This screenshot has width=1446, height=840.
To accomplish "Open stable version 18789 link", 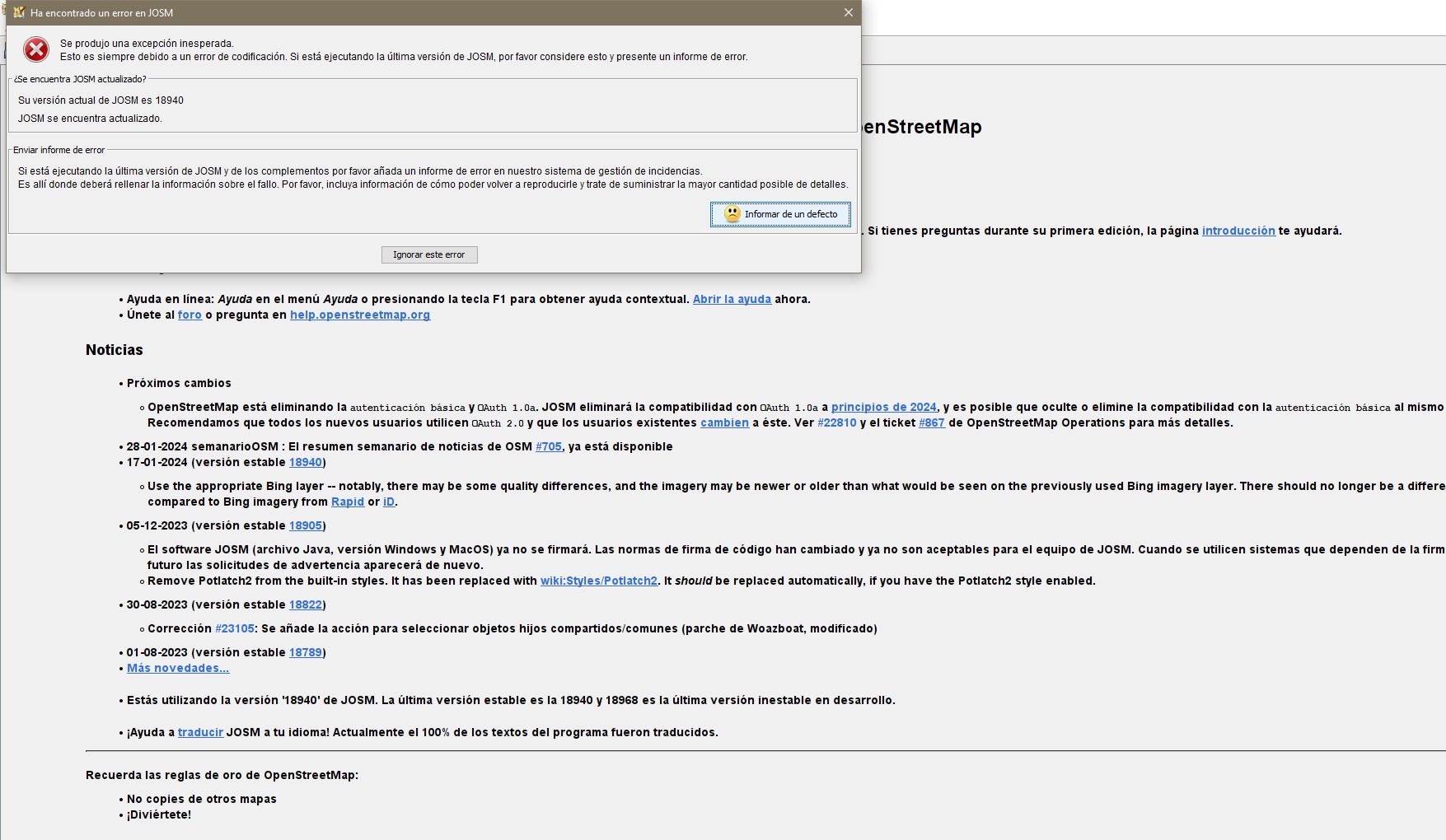I will coord(306,652).
